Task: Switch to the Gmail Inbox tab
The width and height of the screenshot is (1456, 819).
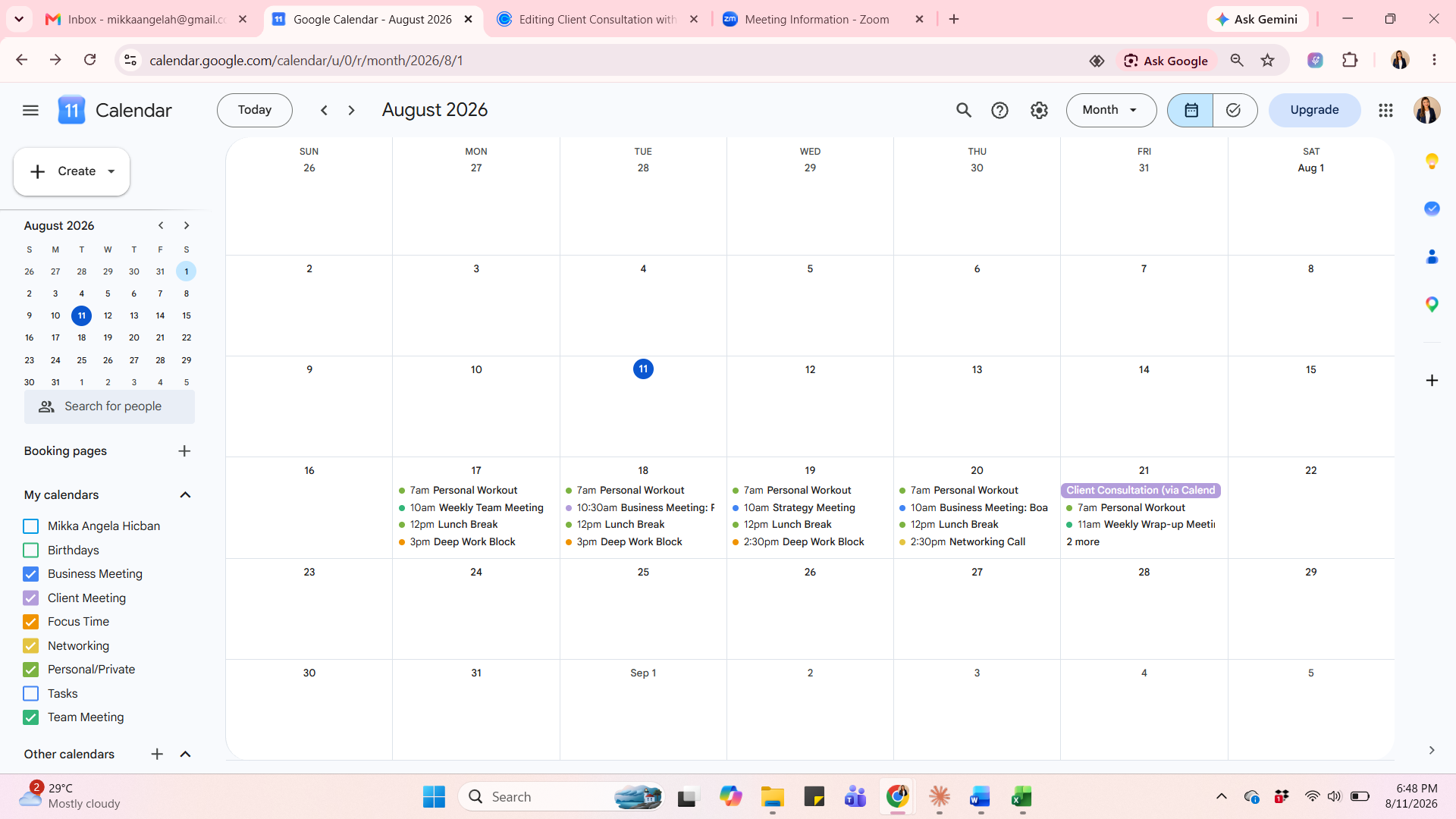Action: 146,20
